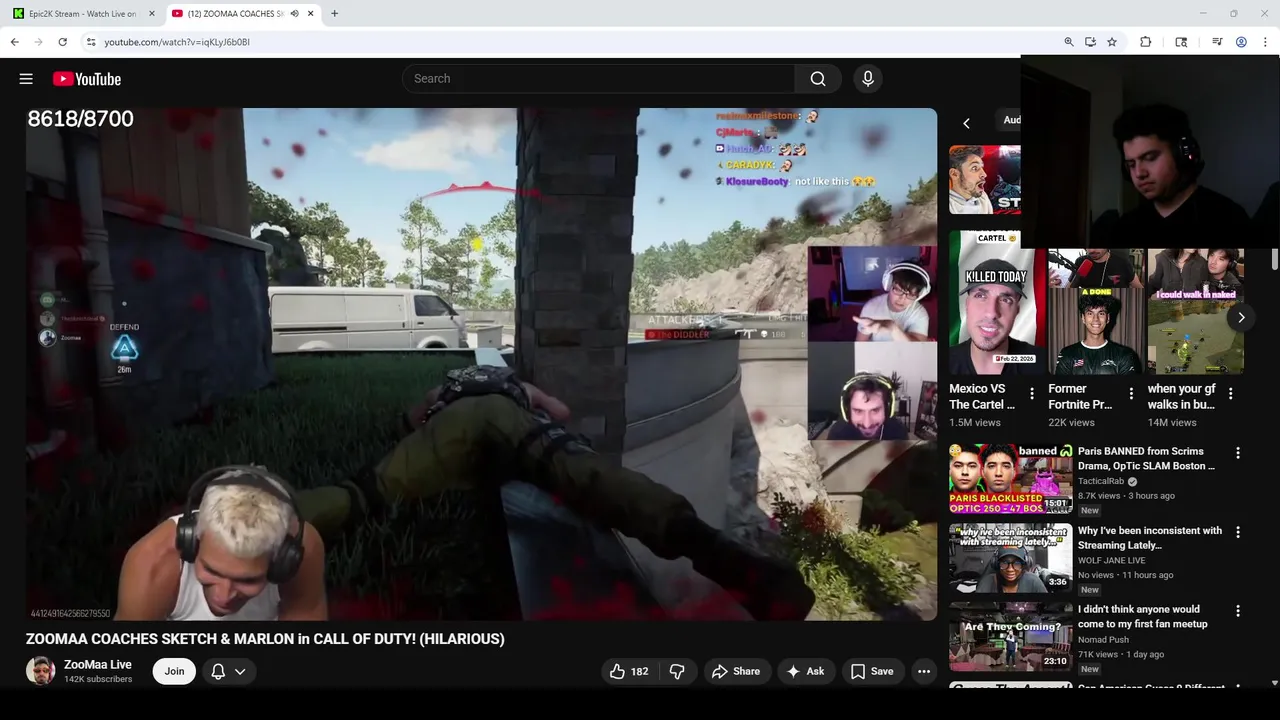Open the Extensions puzzle icon

point(1146,42)
